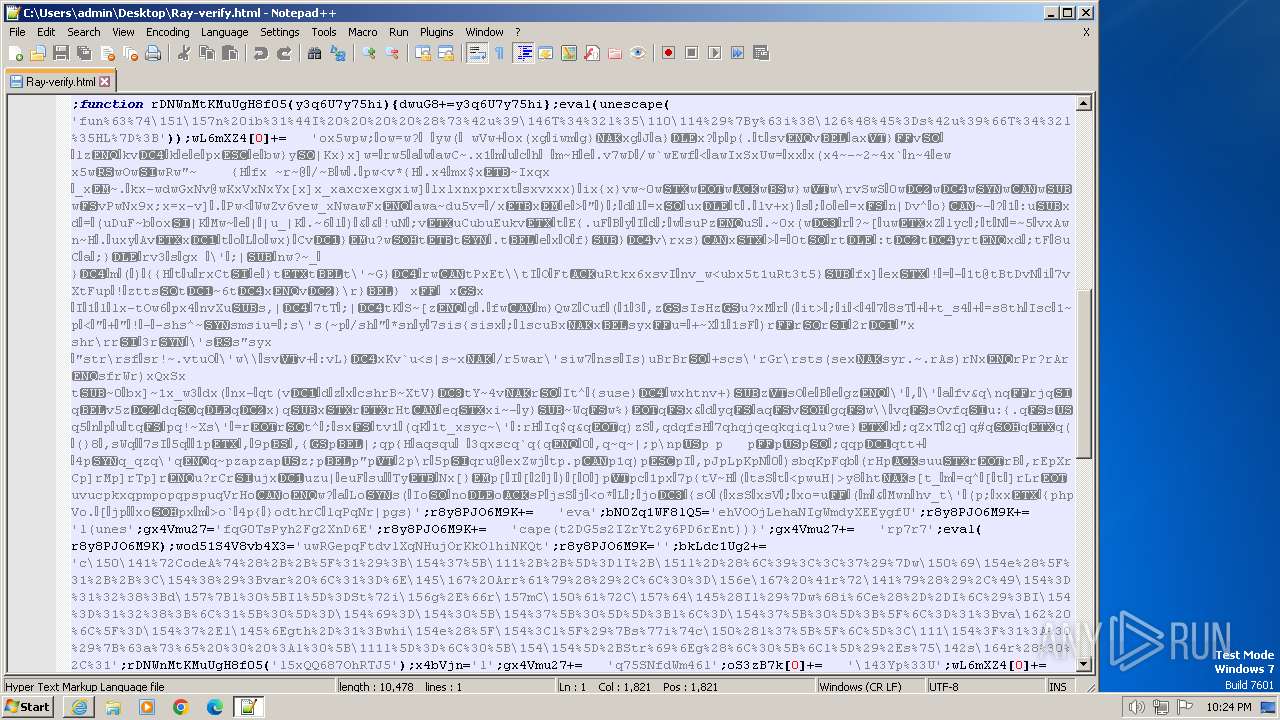The image size is (1280, 720).
Task: Open the ? help menu
Action: pos(517,32)
